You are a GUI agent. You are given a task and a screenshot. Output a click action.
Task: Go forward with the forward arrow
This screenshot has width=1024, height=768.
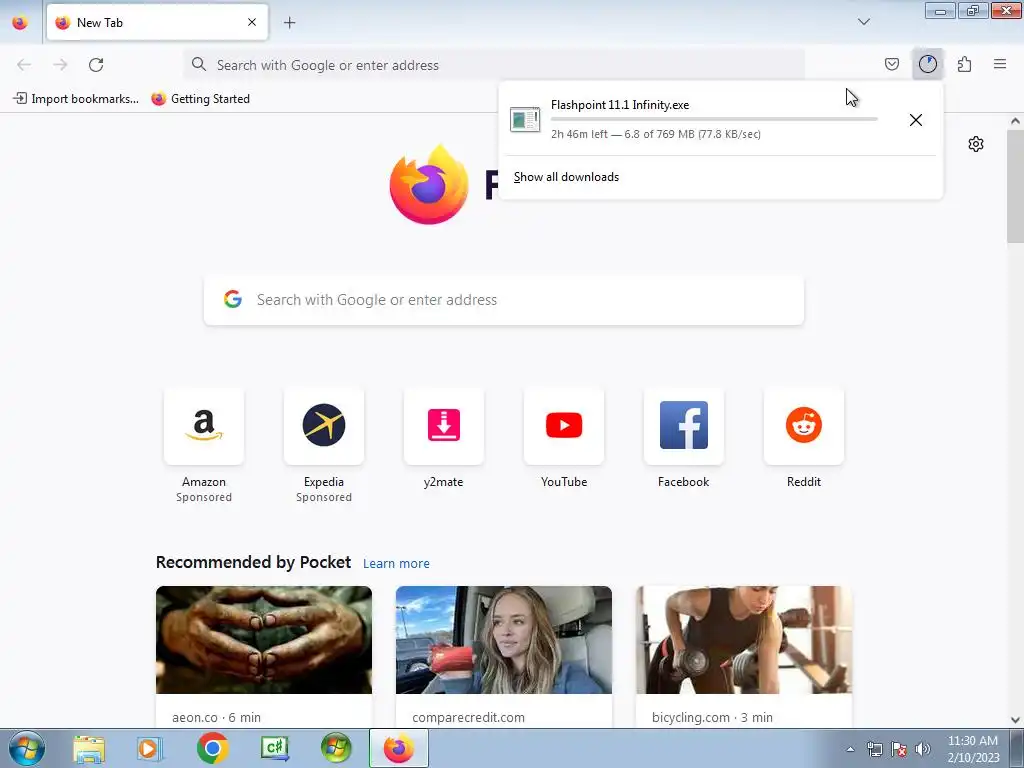click(x=60, y=65)
